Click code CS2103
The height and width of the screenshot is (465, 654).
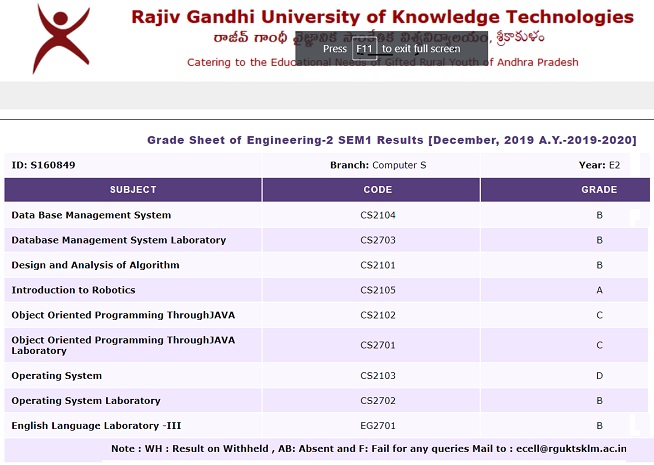(378, 376)
